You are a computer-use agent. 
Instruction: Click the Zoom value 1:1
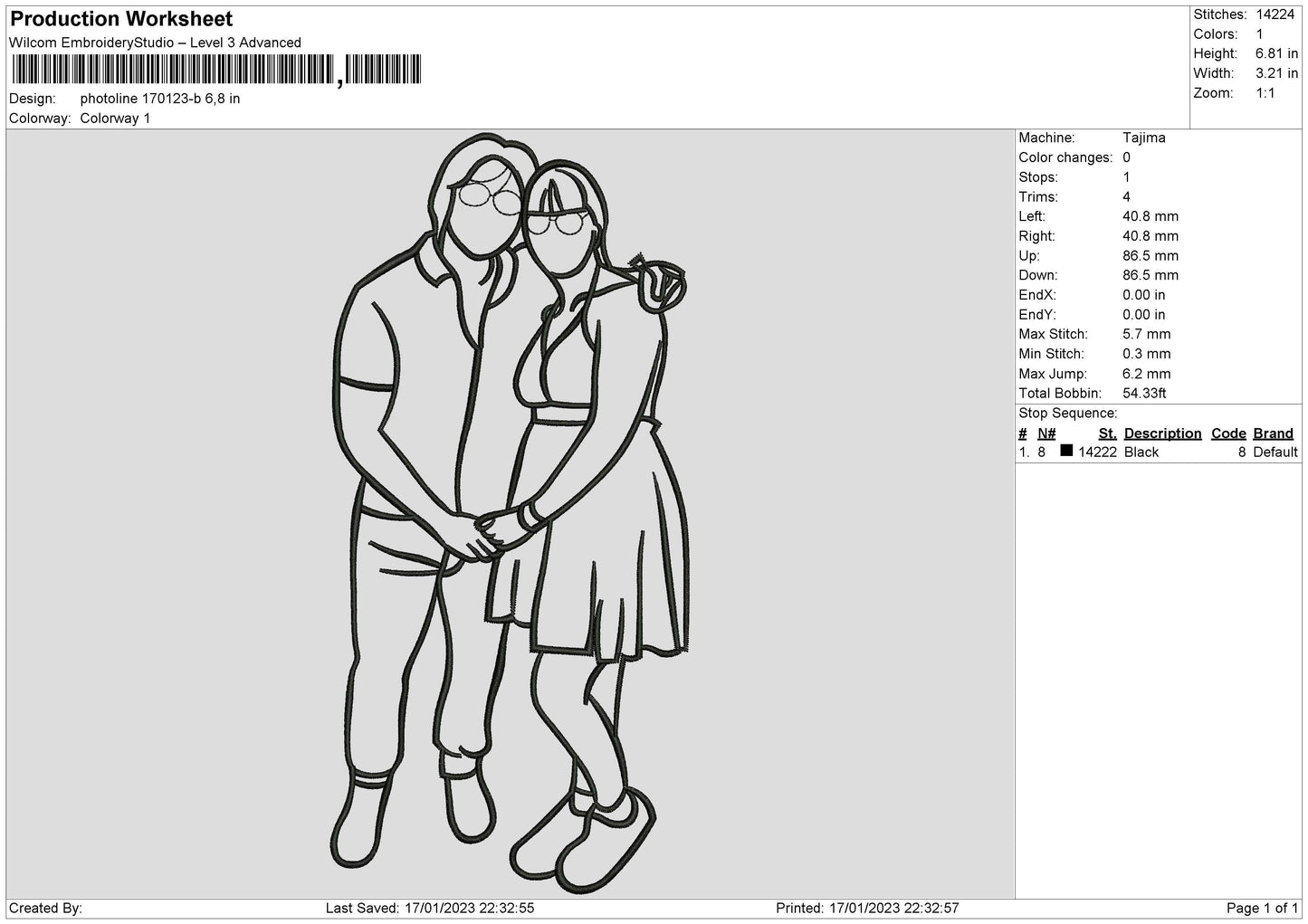[1265, 93]
